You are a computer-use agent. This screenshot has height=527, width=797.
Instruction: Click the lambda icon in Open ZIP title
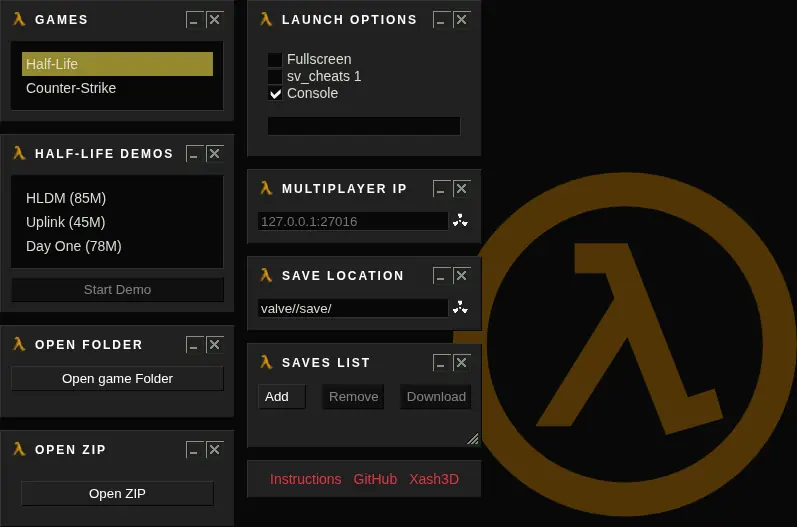19,449
